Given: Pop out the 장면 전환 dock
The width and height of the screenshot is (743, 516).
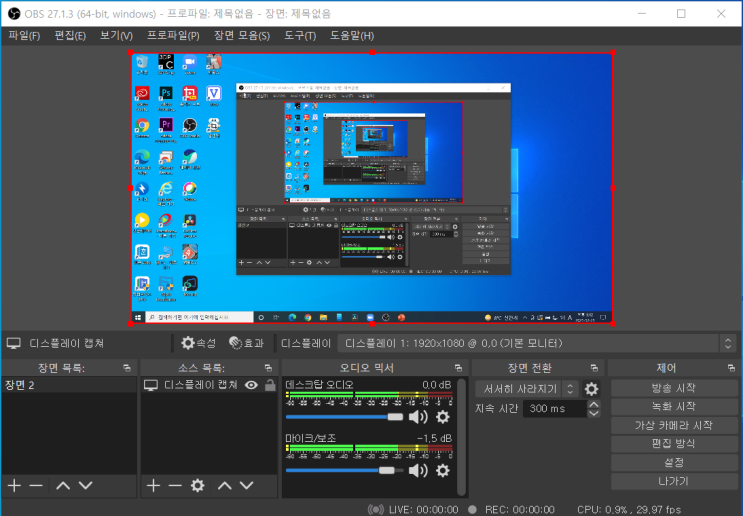Looking at the screenshot, I should [594, 368].
